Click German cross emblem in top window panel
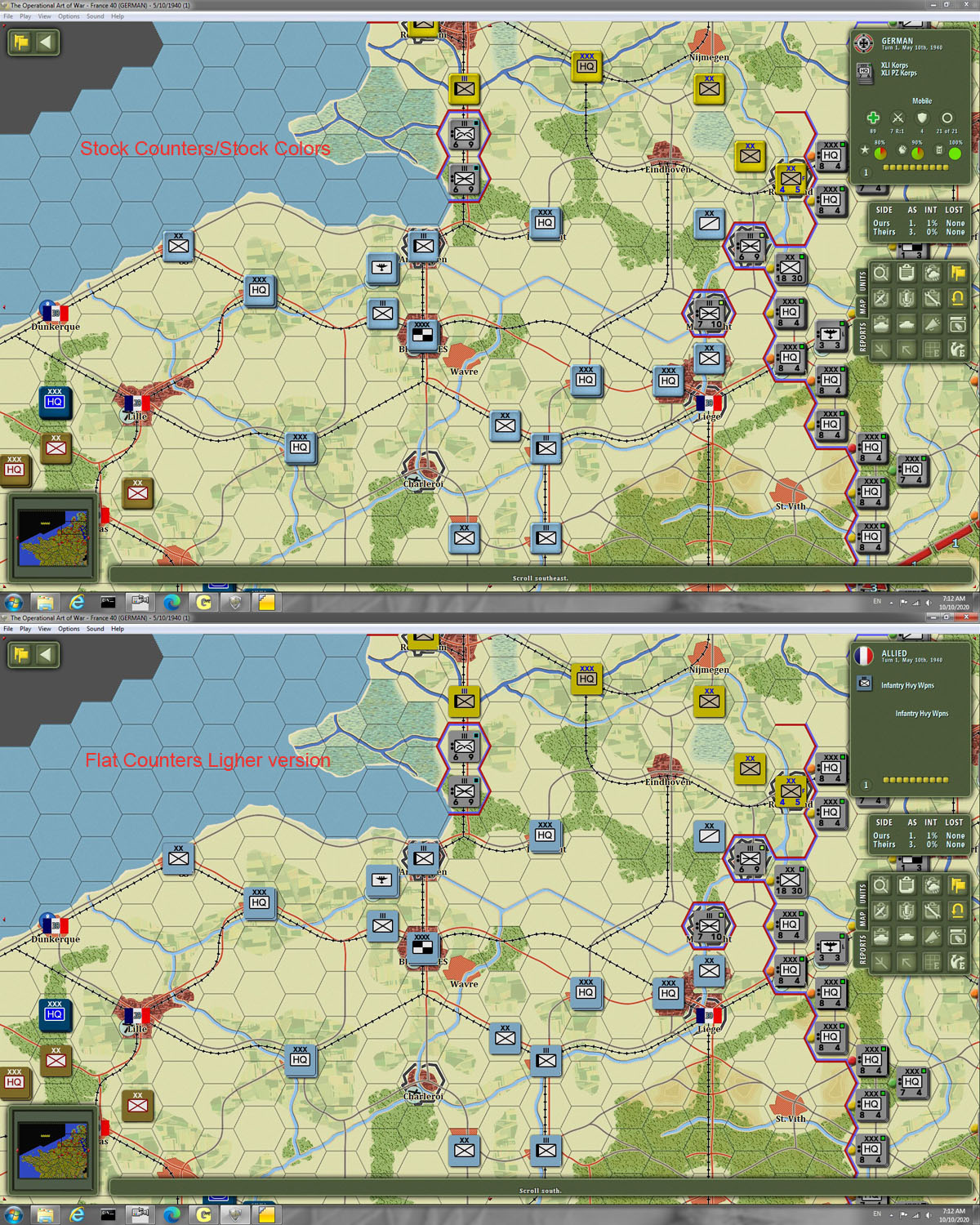Screen dimensions: 980x1225 [864, 42]
